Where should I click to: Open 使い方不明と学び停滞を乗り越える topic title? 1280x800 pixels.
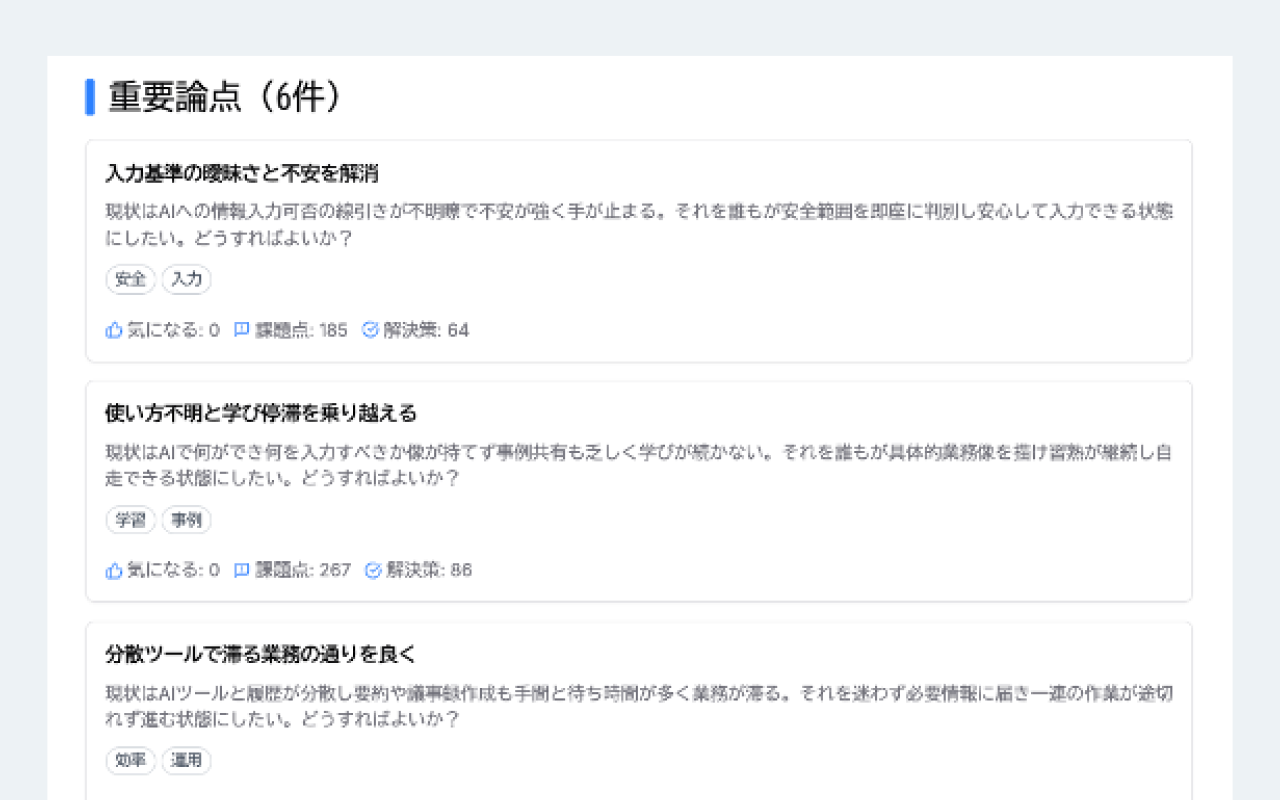click(260, 413)
